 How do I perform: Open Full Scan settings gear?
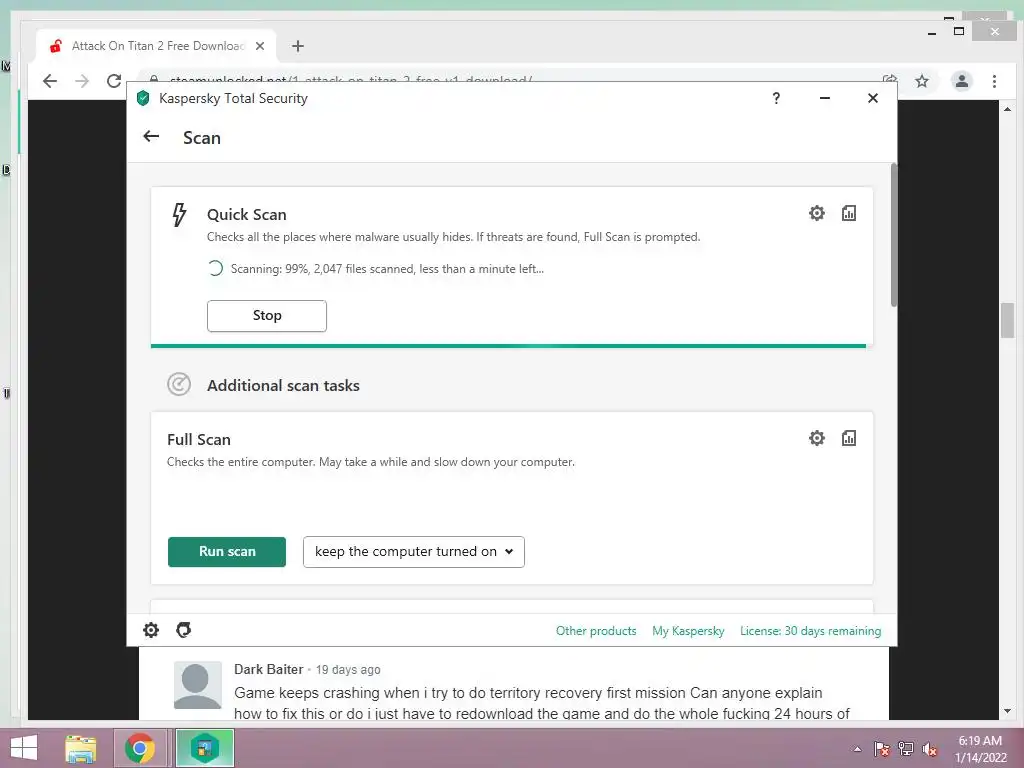point(816,438)
